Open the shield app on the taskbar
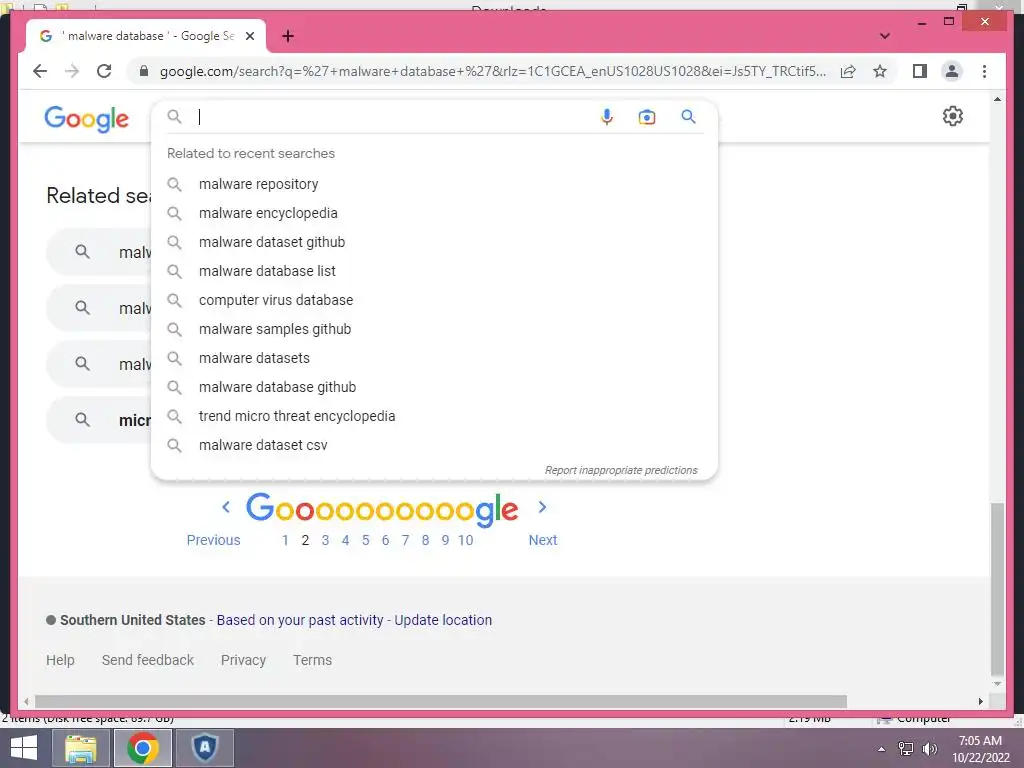 [x=205, y=748]
